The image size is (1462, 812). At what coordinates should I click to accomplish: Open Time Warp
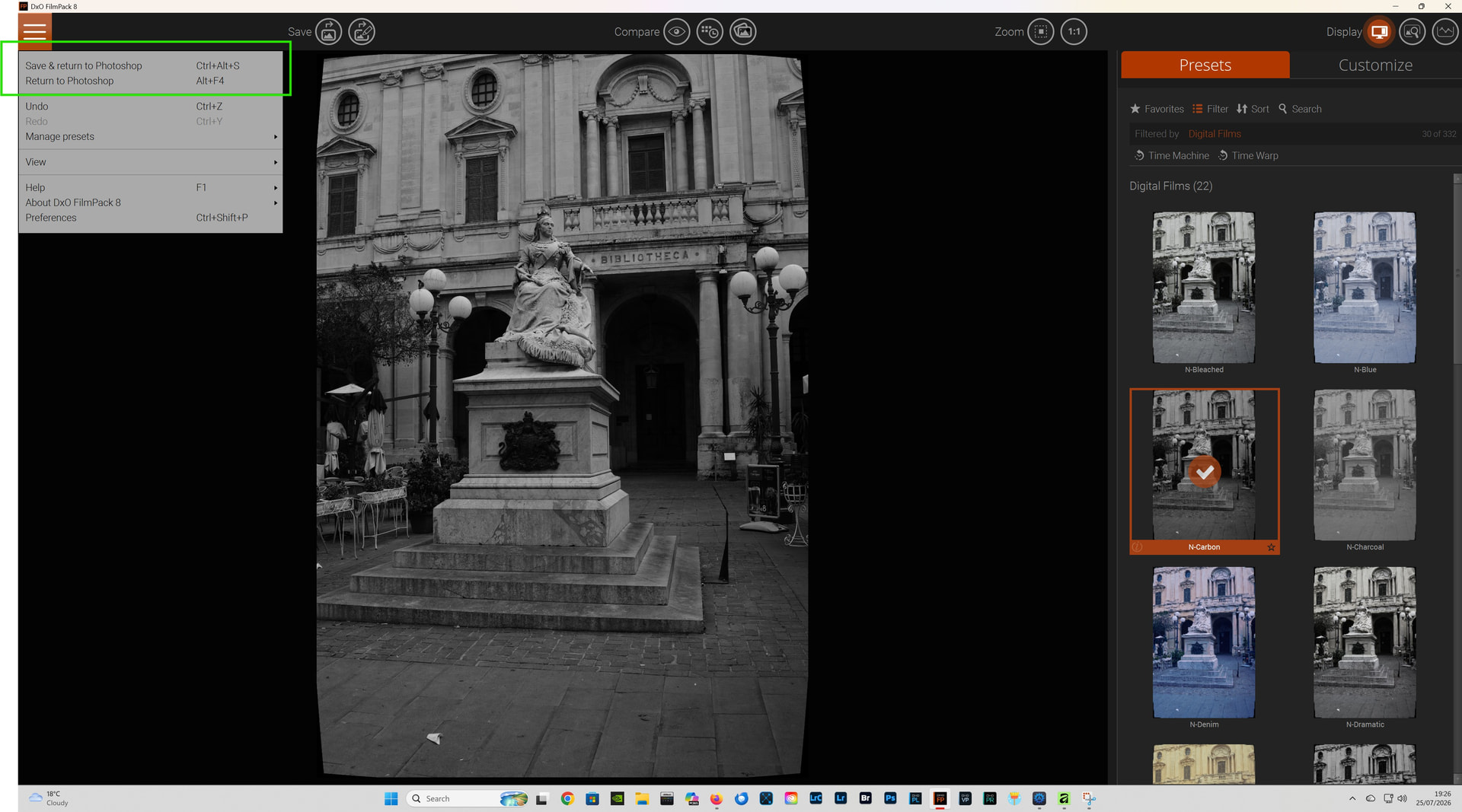point(1247,155)
